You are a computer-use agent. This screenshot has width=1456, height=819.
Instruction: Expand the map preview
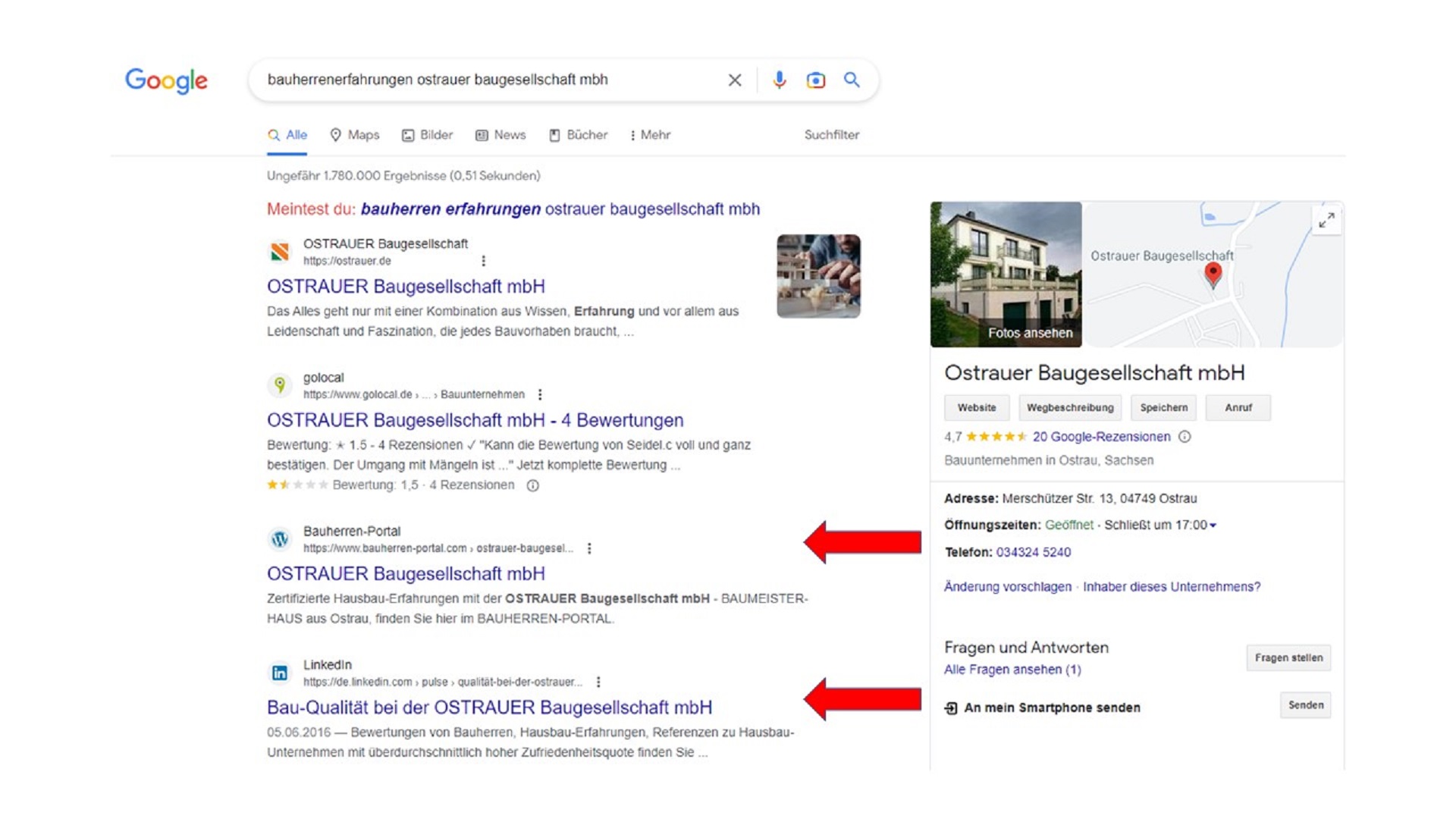(x=1326, y=220)
